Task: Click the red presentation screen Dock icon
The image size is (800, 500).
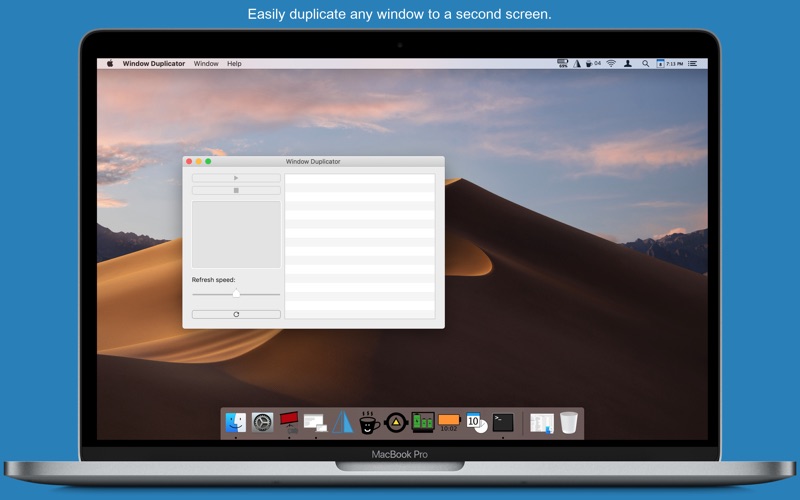Action: [289, 422]
